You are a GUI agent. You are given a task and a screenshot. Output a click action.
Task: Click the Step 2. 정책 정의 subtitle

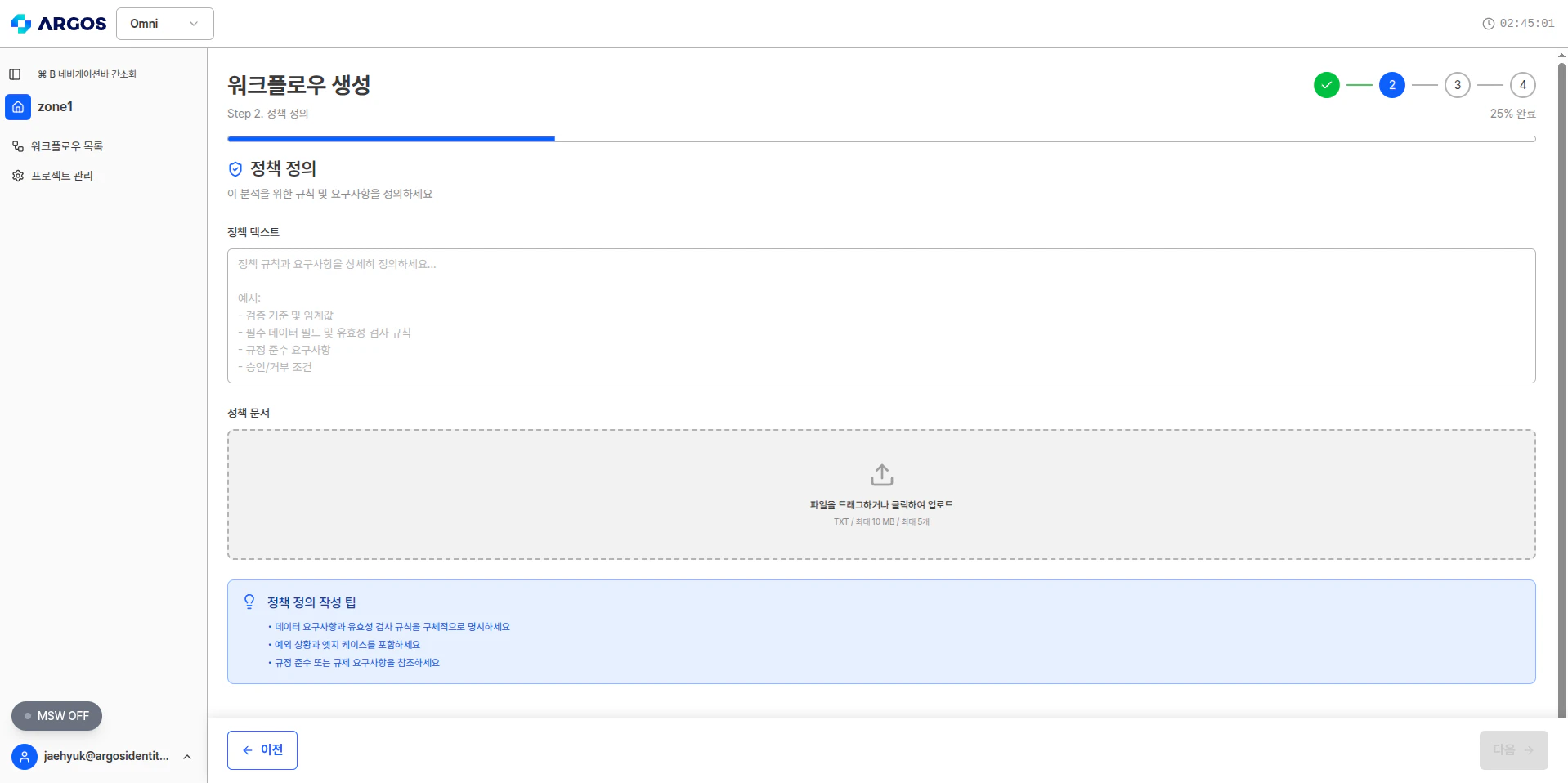pyautogui.click(x=268, y=114)
